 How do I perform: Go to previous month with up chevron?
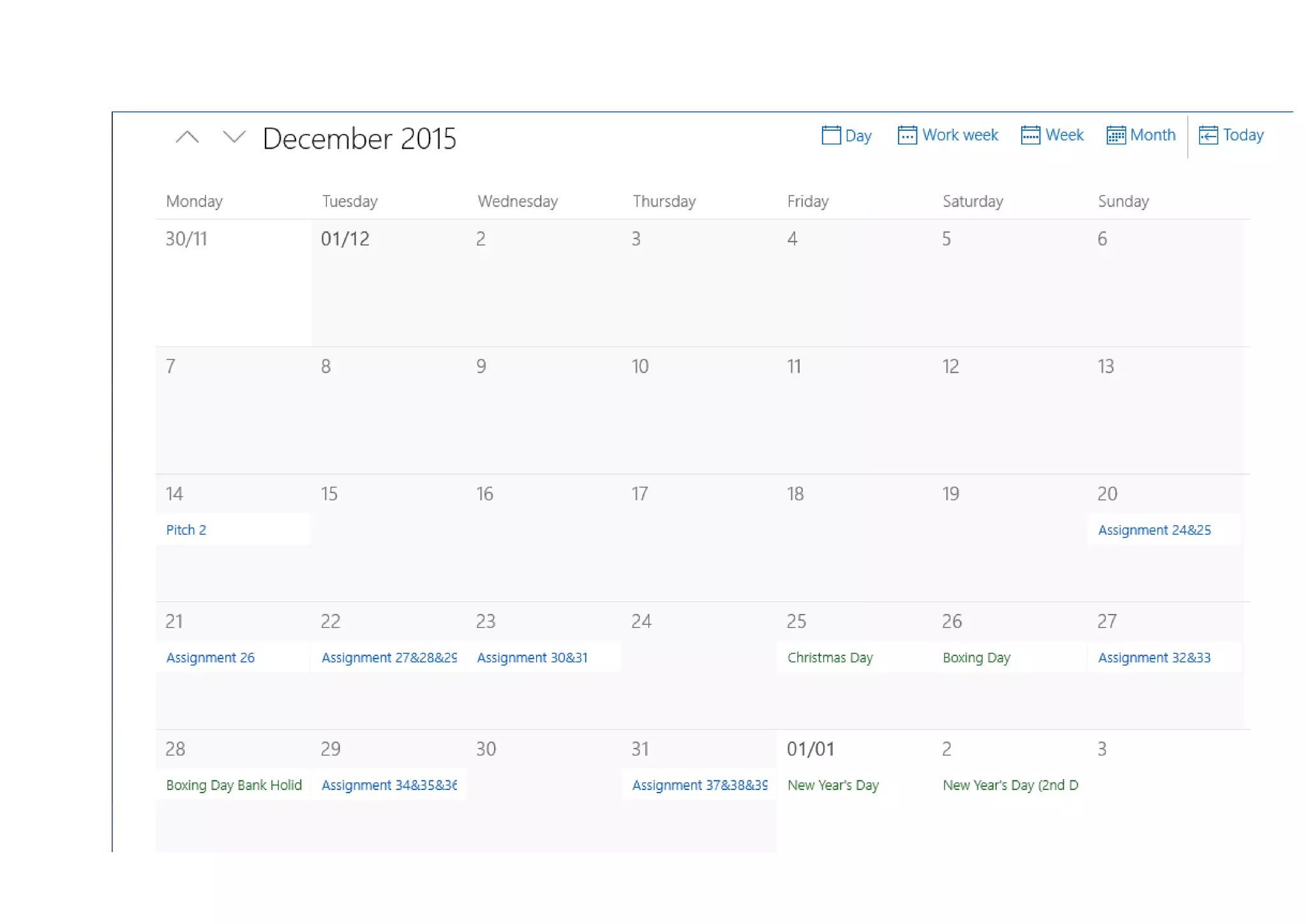point(187,137)
